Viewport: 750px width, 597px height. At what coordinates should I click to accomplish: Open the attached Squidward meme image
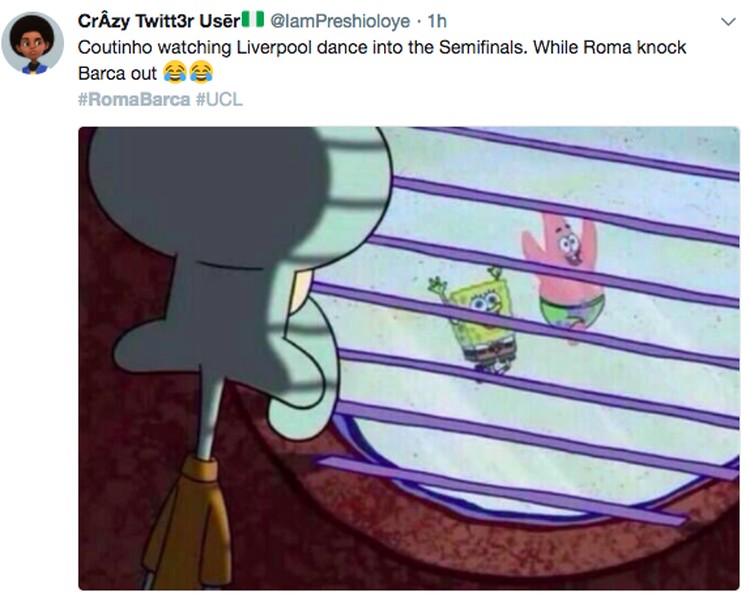[409, 358]
